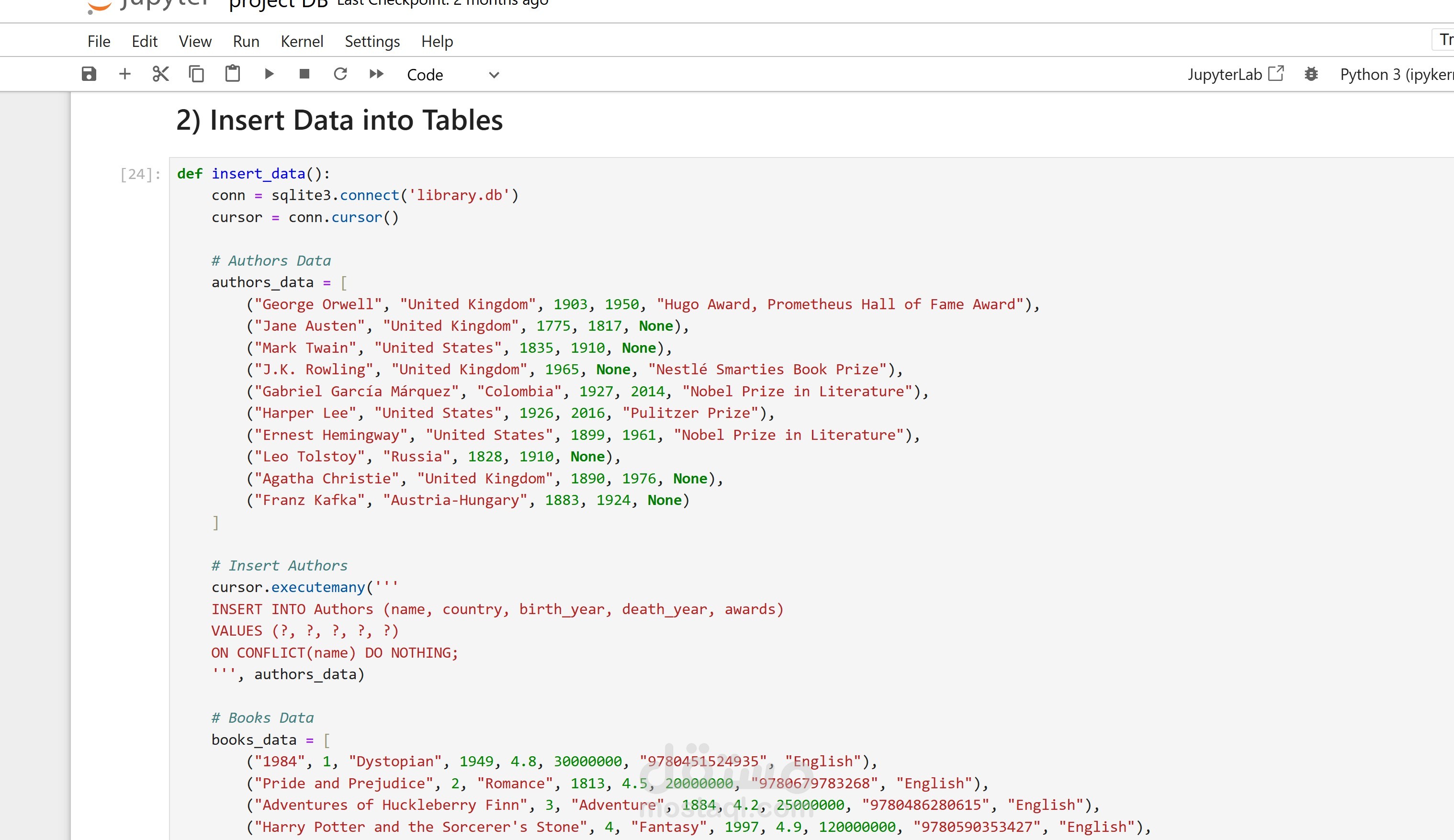Restart the kernel icon
This screenshot has width=1454, height=840.
point(340,74)
